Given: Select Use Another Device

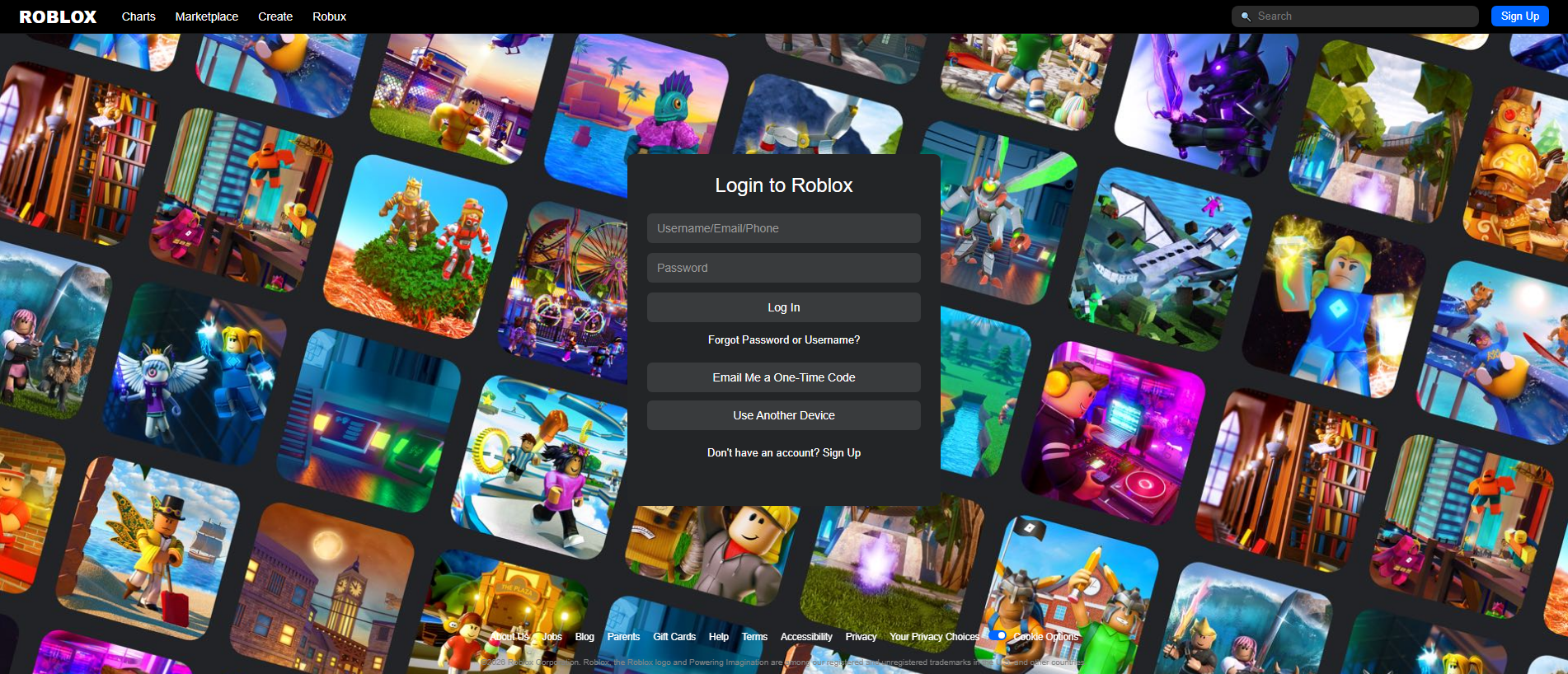Looking at the screenshot, I should click(x=784, y=415).
